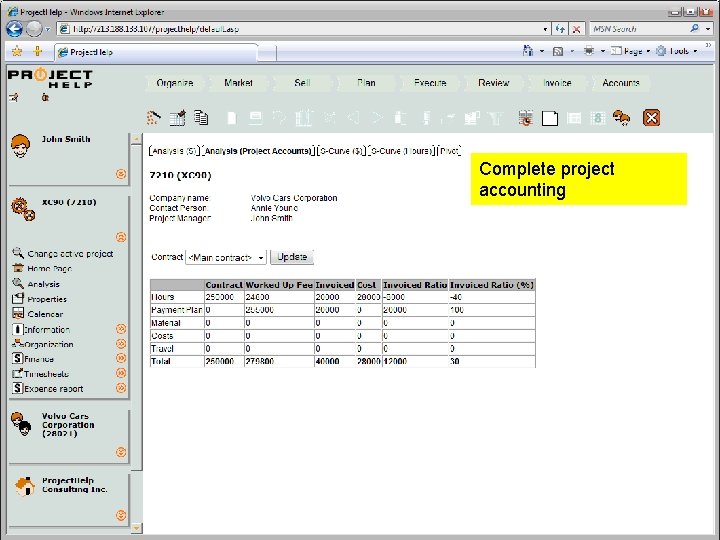Click the MSN Search magnifier icon
Image resolution: width=720 pixels, height=540 pixels.
click(695, 28)
